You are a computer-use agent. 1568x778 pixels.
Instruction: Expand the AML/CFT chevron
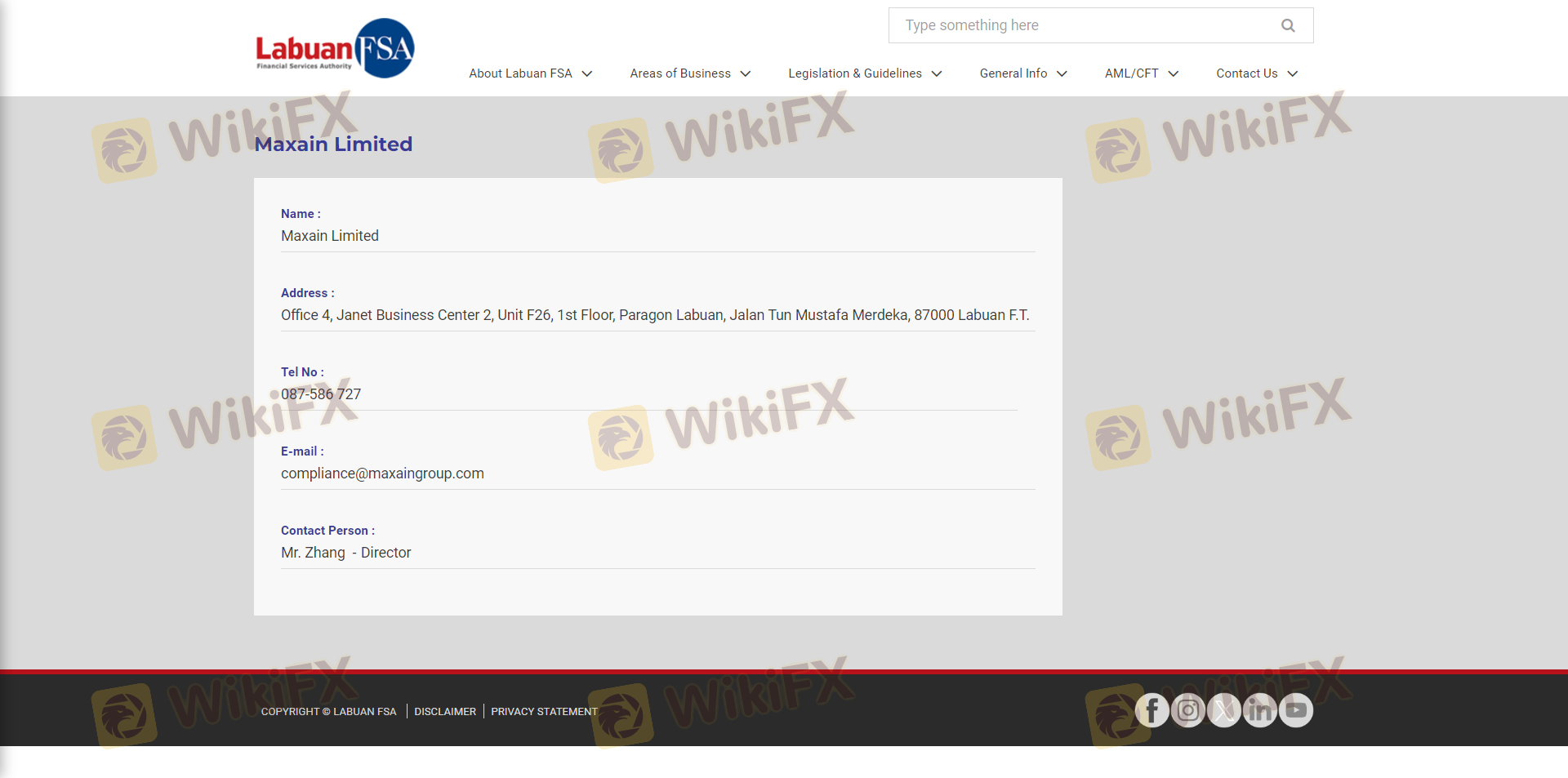(x=1174, y=73)
